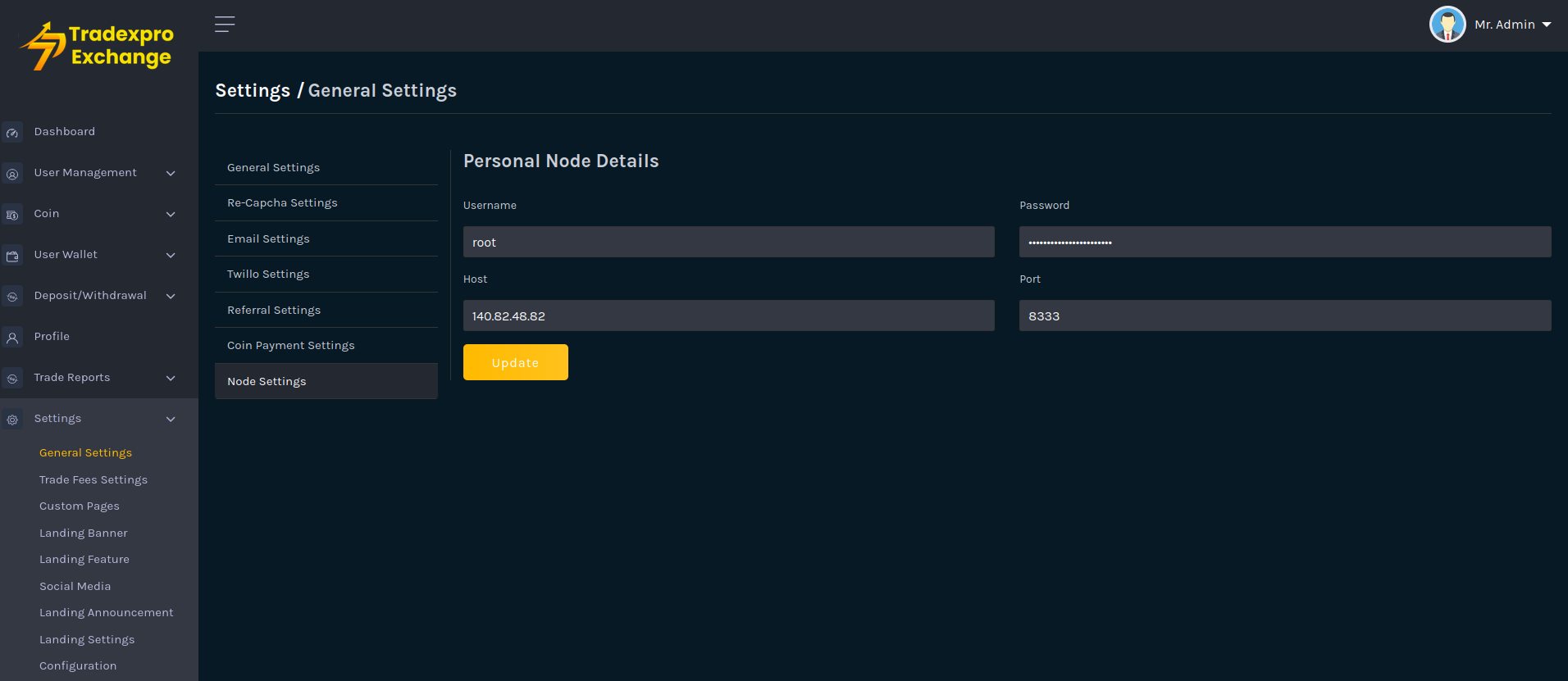Click the Host input field
This screenshot has width=1568, height=681.
click(x=728, y=316)
